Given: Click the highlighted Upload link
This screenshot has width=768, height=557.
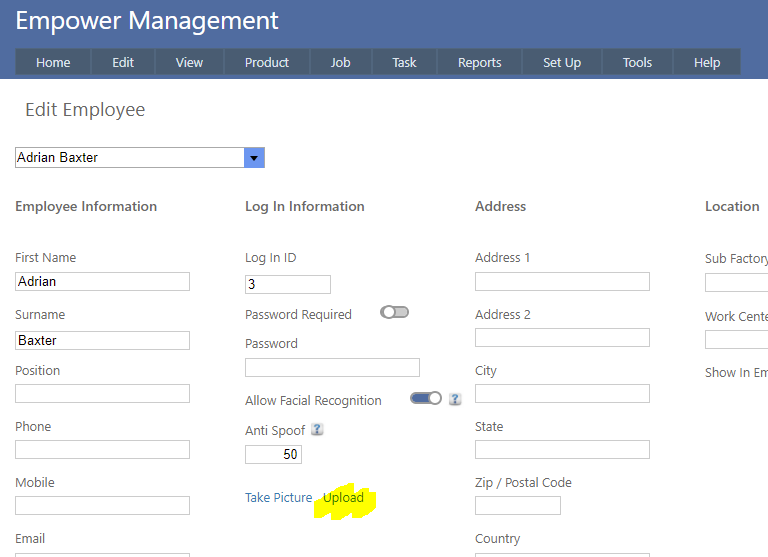Looking at the screenshot, I should pos(343,498).
